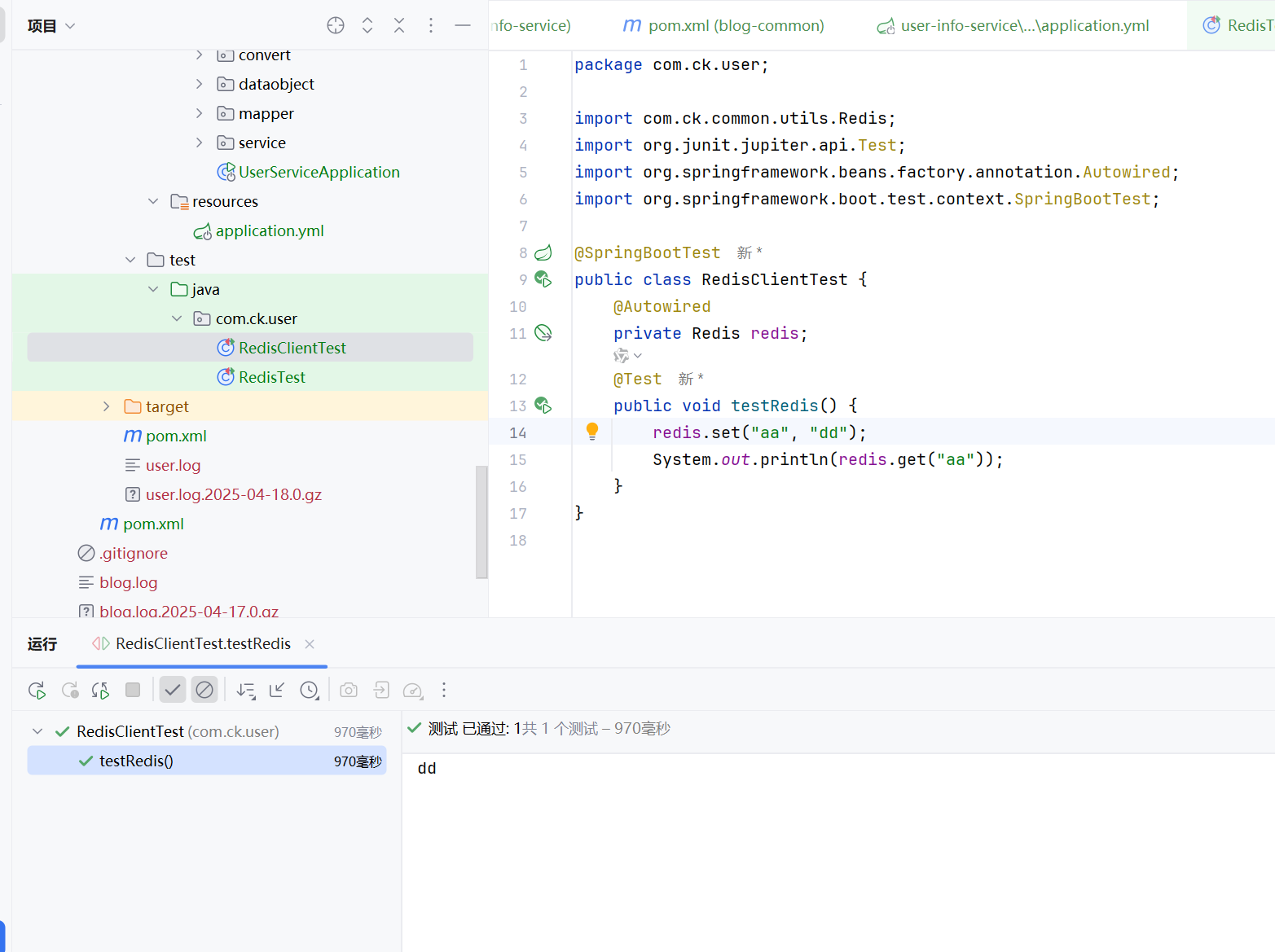
Task: Click autowired dependency gutter icon line 11
Action: pos(543,333)
